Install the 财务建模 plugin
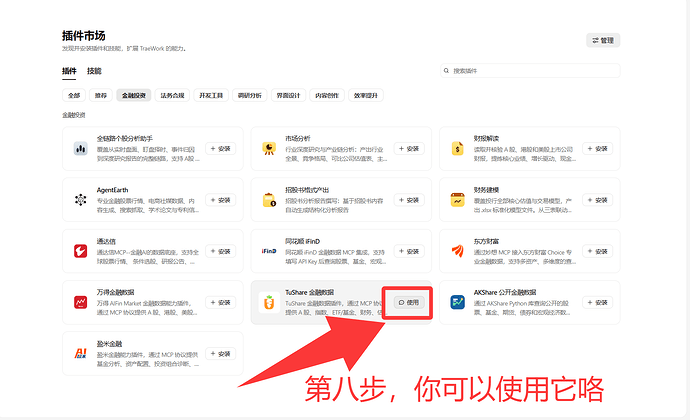The image size is (690, 420). (x=598, y=200)
